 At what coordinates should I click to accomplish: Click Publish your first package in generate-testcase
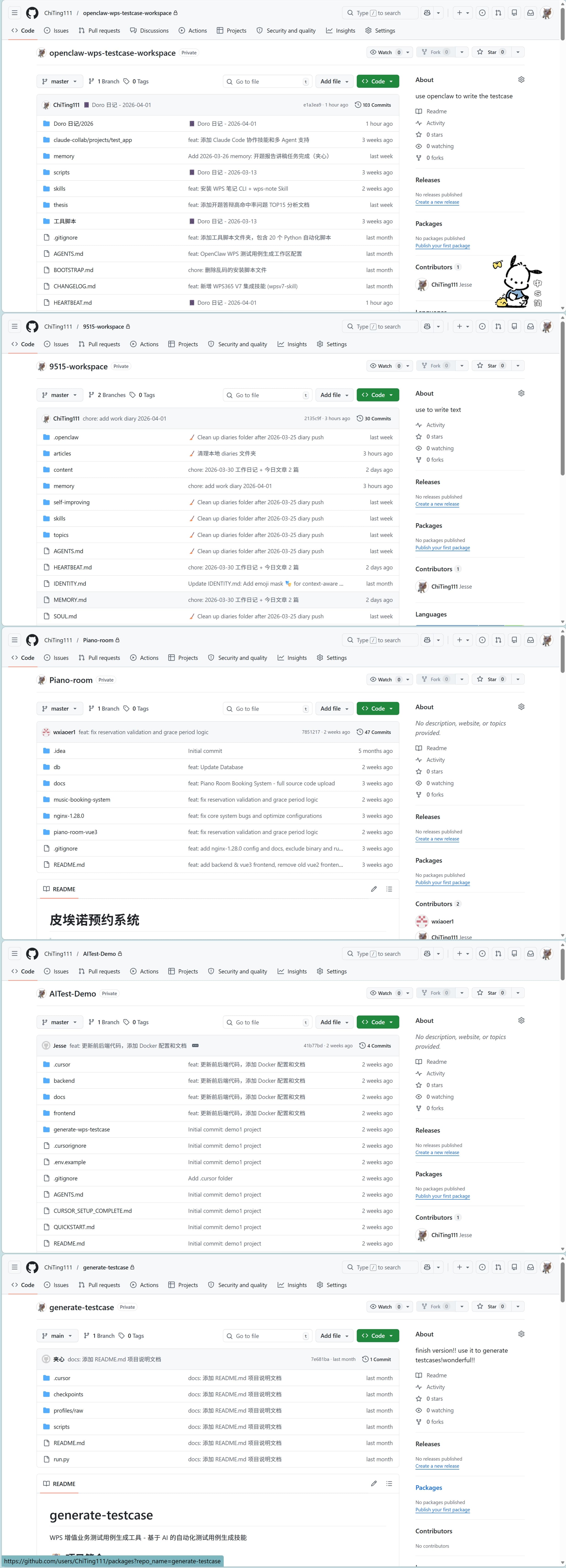point(443,1509)
